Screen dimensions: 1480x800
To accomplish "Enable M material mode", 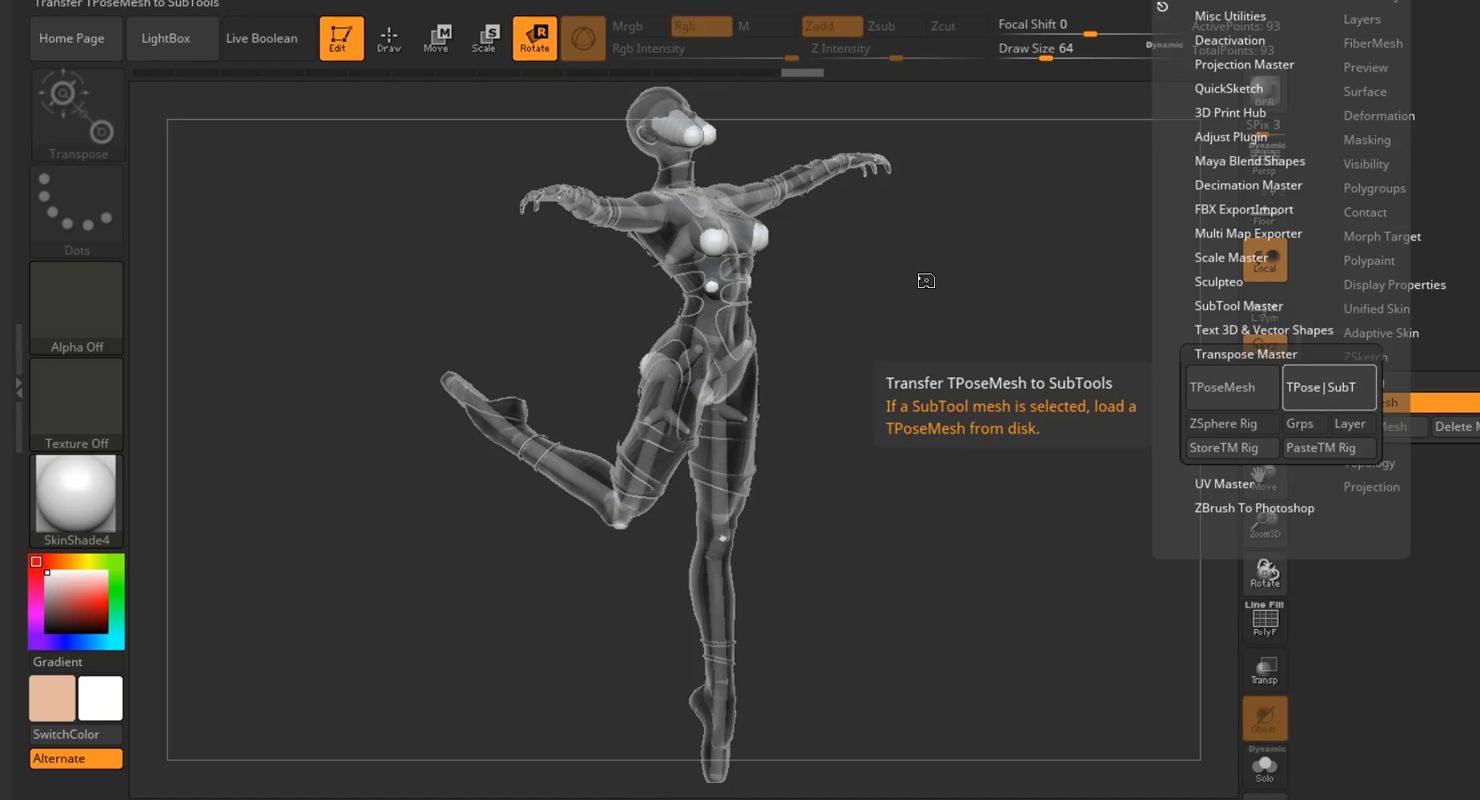I will click(744, 26).
